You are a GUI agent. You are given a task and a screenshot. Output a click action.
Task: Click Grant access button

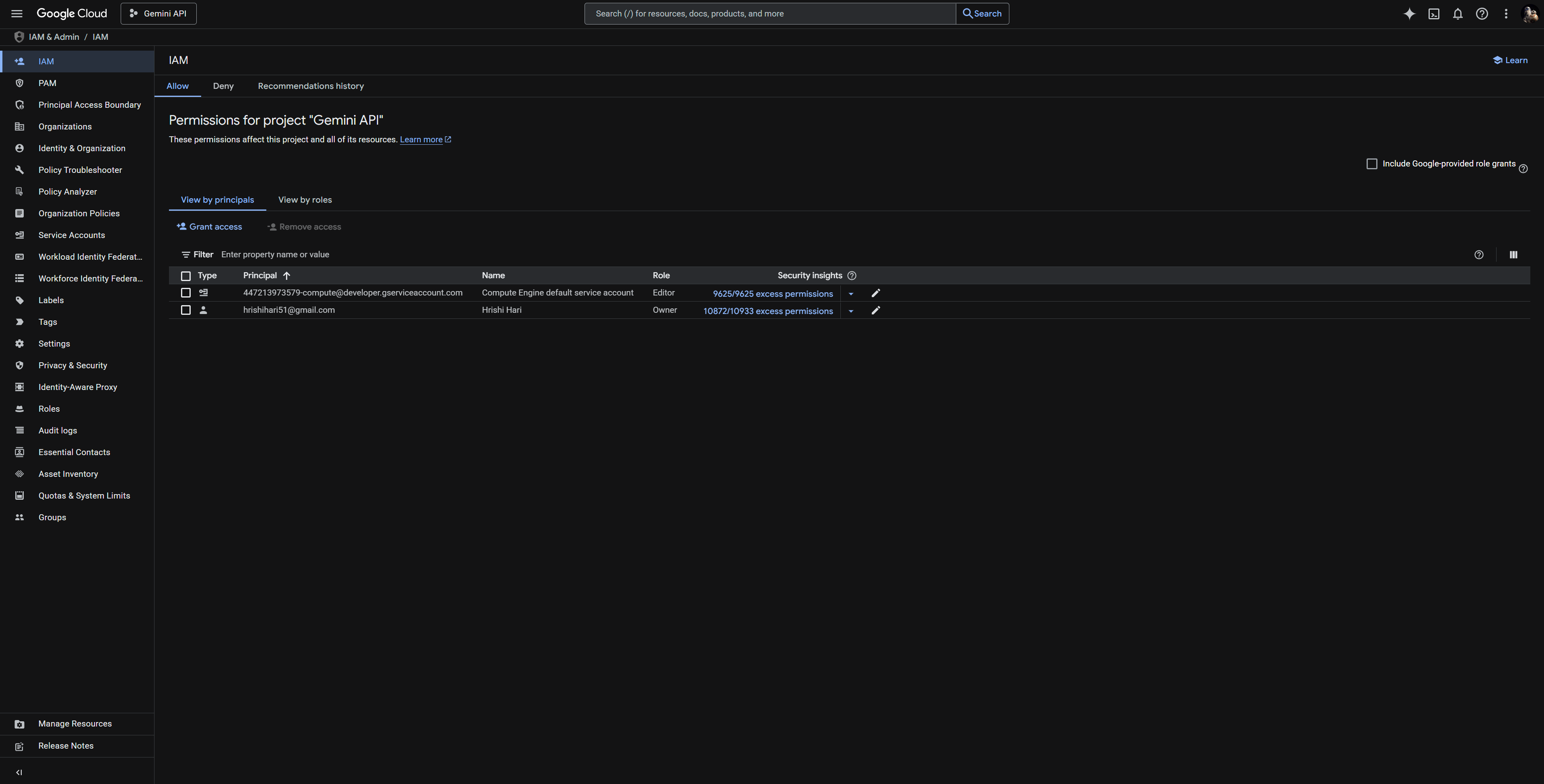coord(209,227)
